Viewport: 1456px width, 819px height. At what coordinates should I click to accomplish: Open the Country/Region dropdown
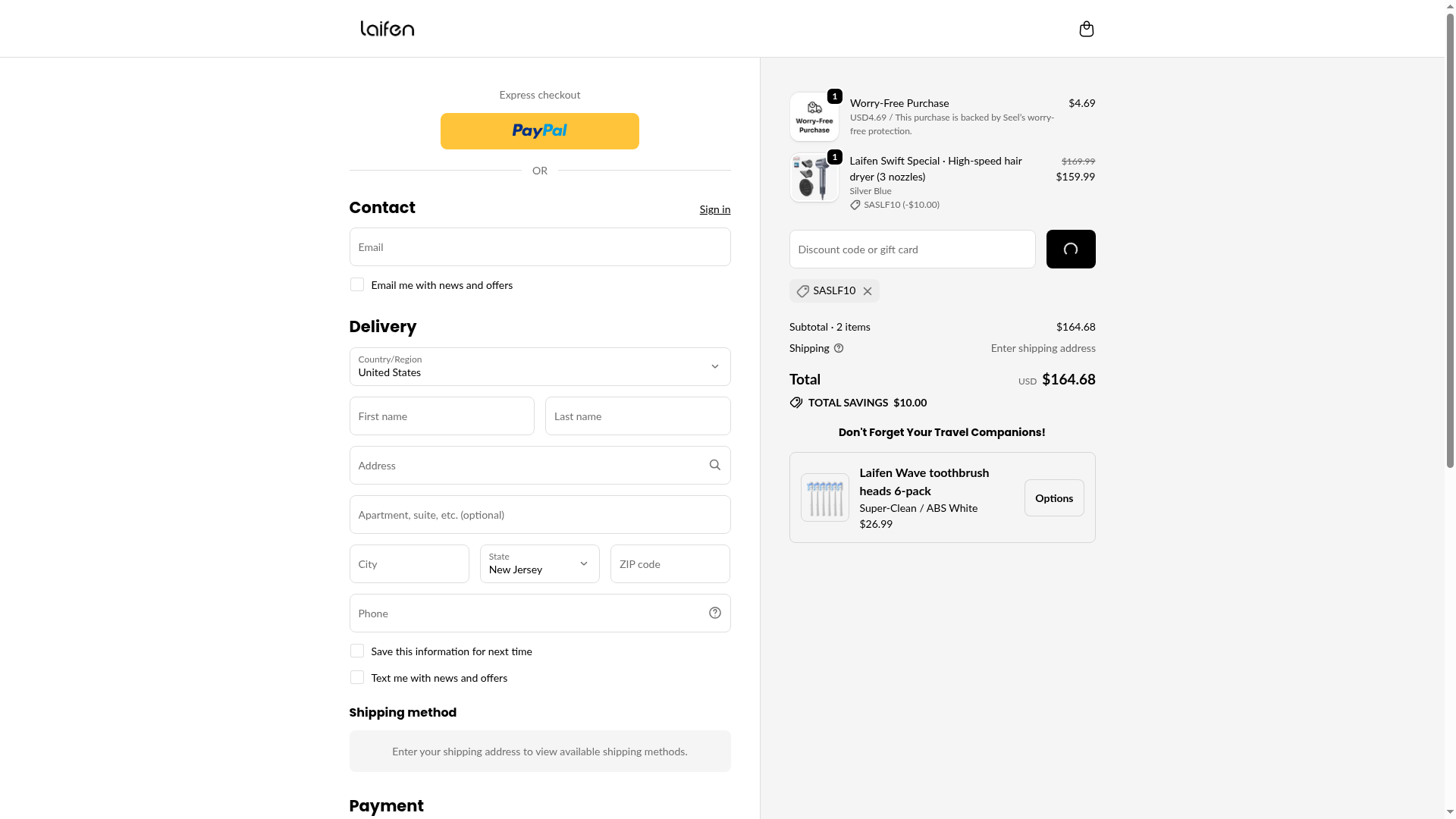coord(539,366)
